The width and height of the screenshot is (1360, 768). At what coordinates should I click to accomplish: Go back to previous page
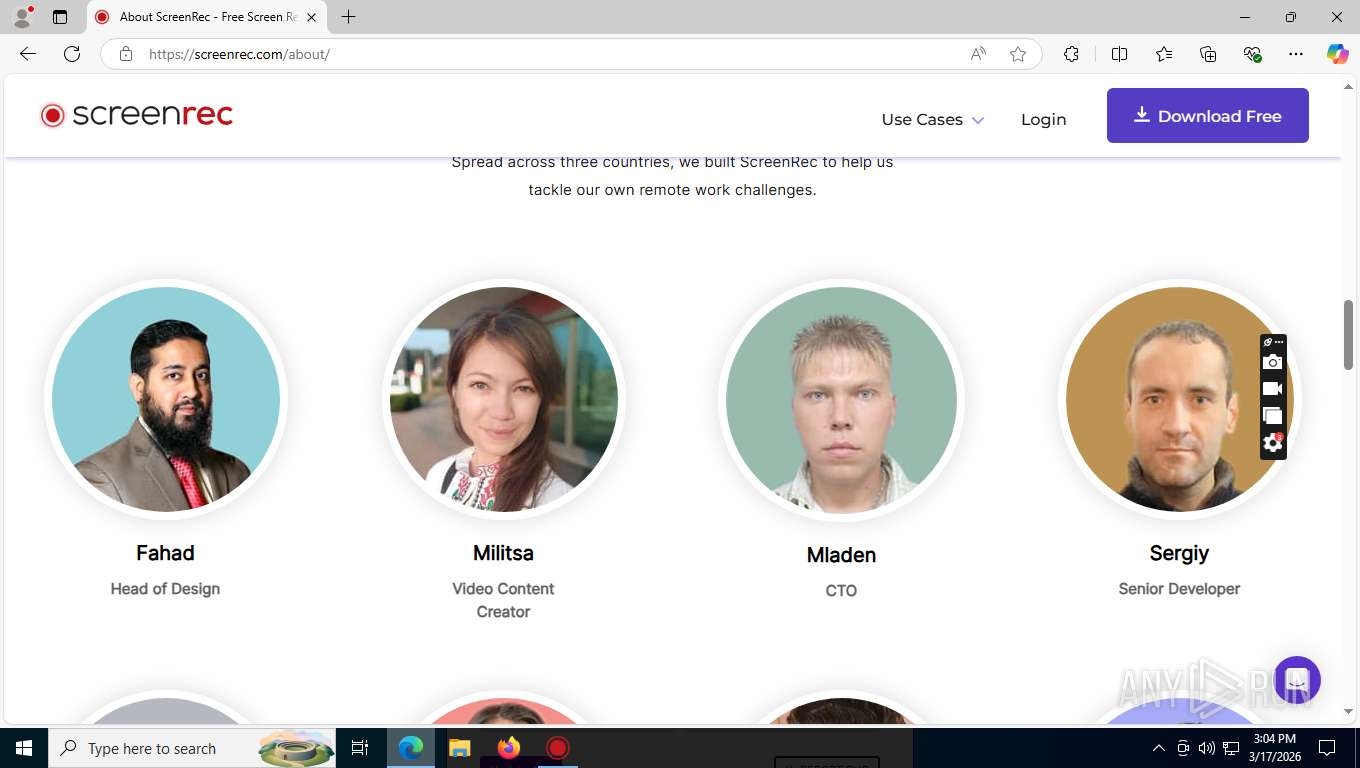(28, 54)
